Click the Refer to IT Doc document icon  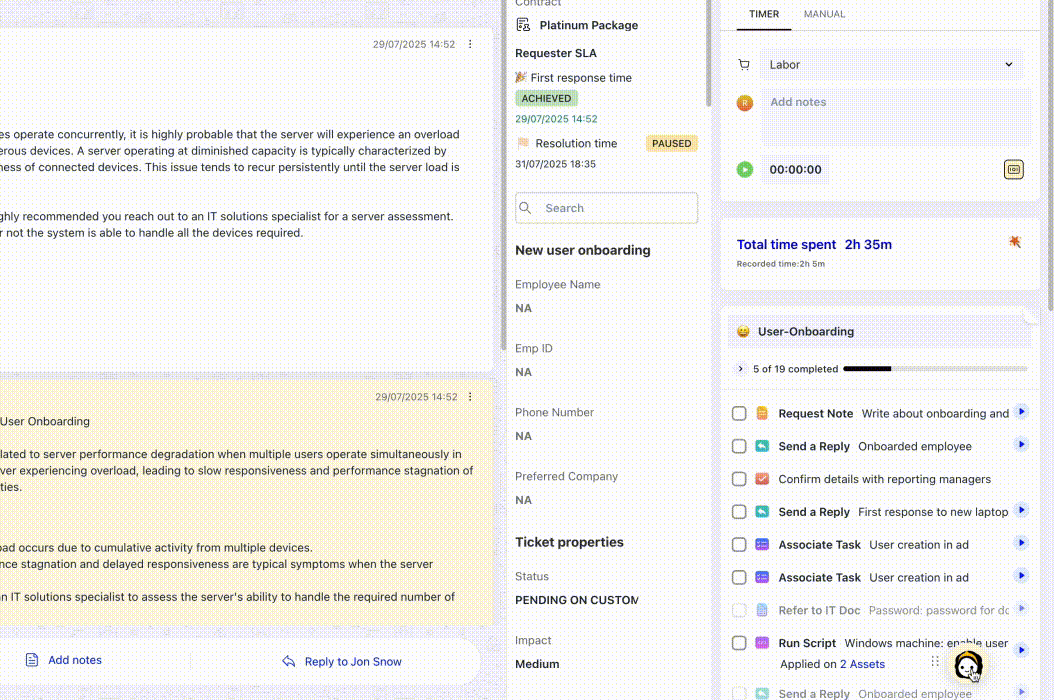[762, 610]
